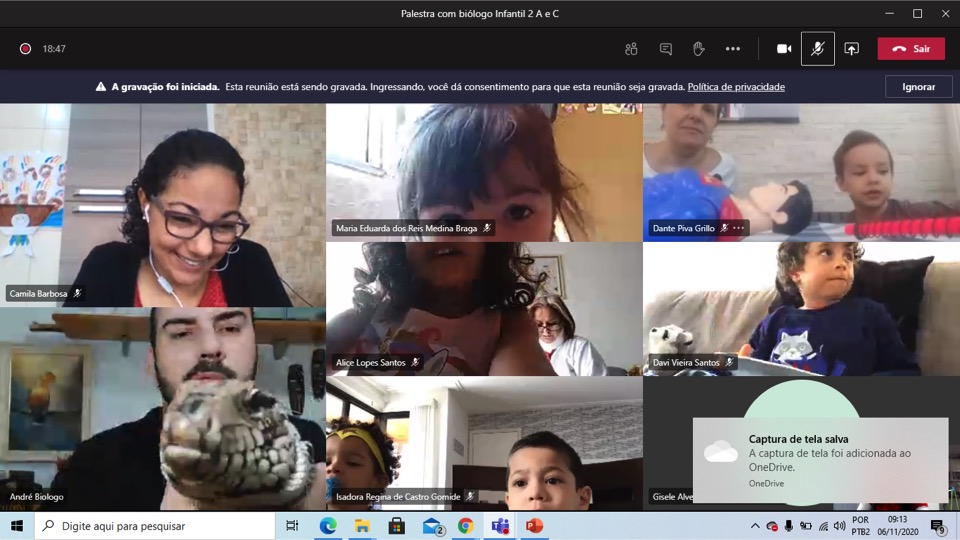The image size is (960, 540).
Task: Click the recording indicator icon
Action: 25,49
